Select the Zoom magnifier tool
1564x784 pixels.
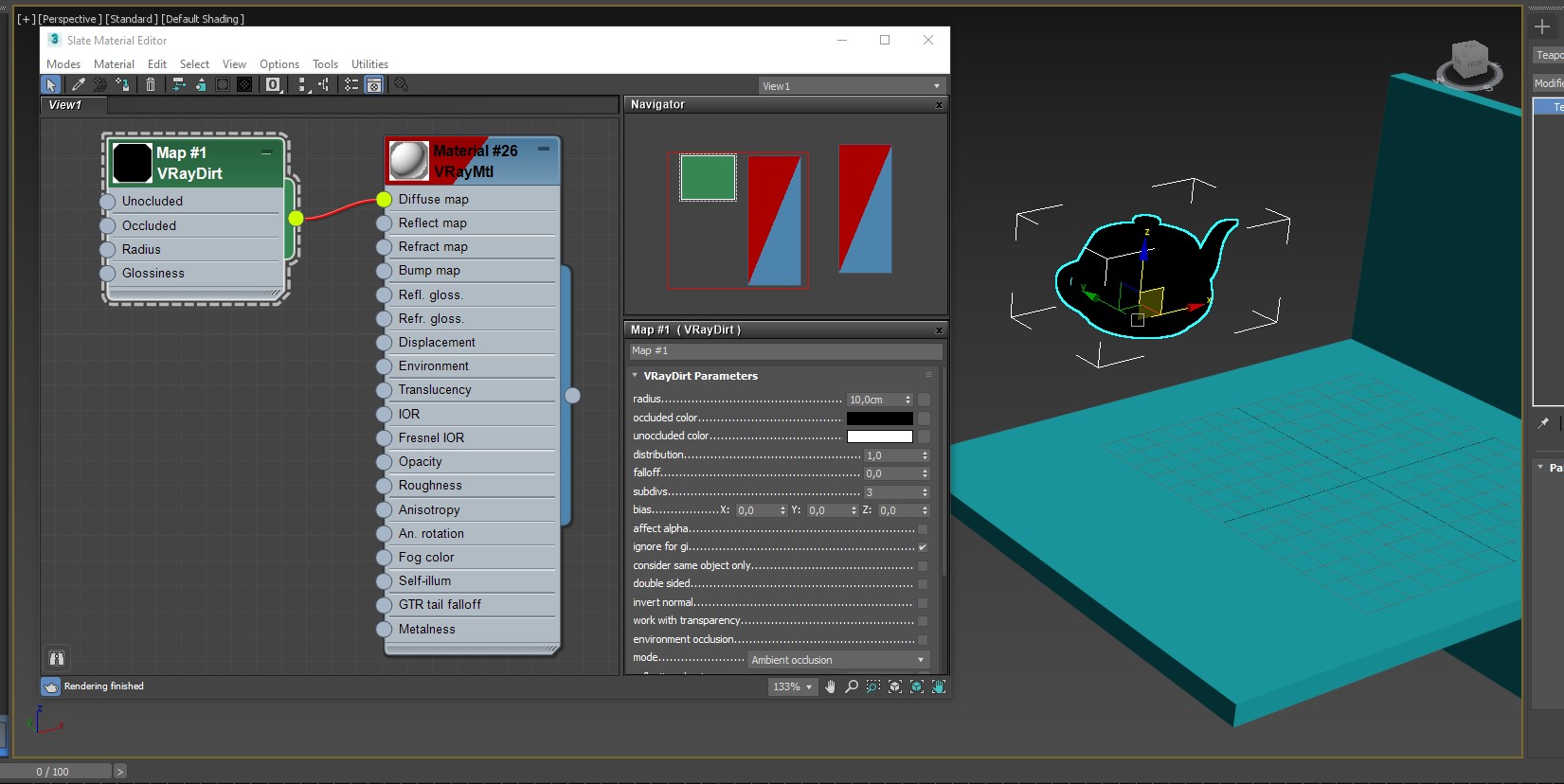(852, 686)
